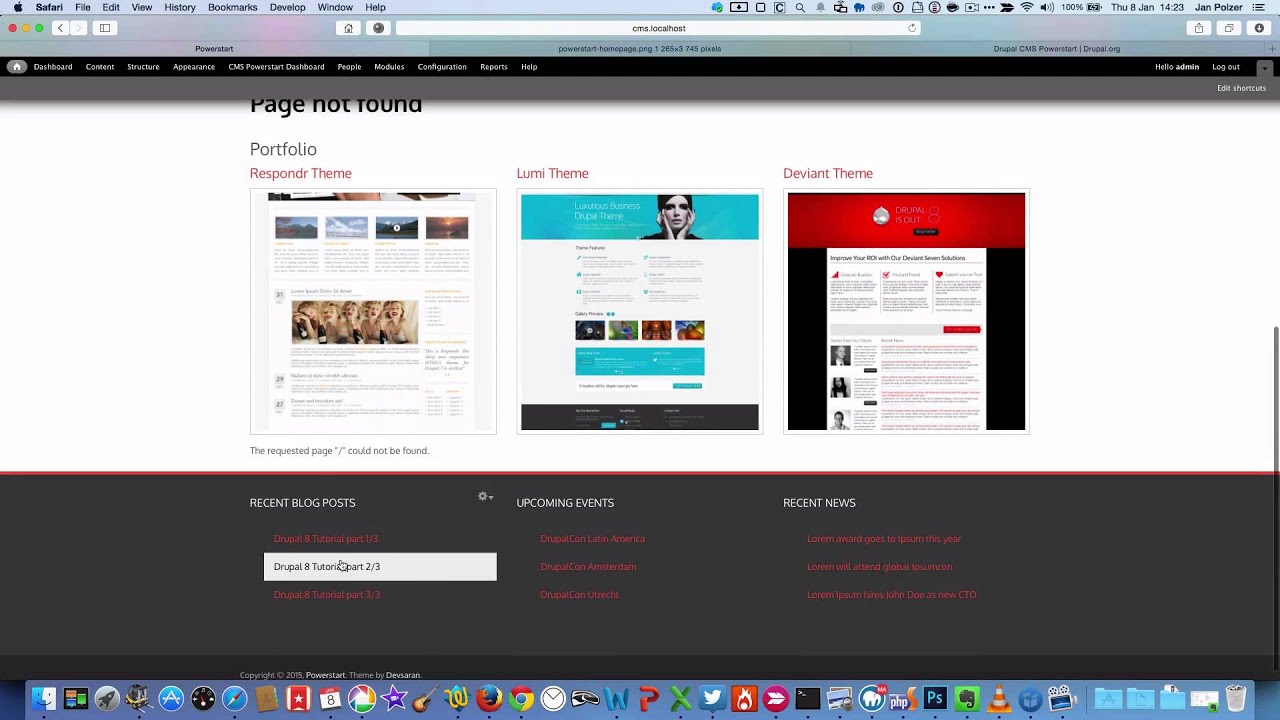Toggle the Safari sidebar button
1280x720 pixels.
click(105, 28)
